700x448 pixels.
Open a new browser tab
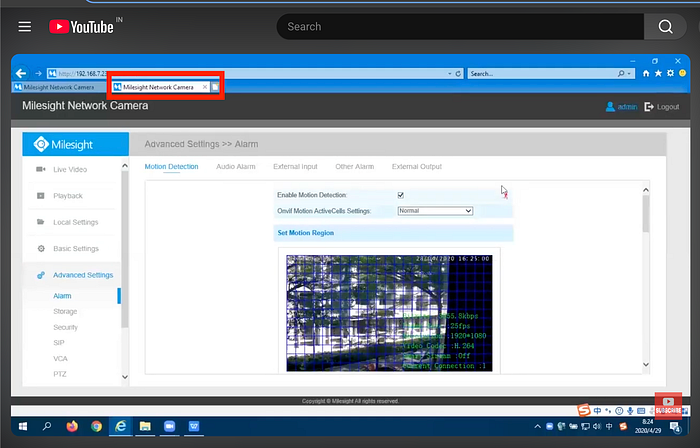(215, 87)
